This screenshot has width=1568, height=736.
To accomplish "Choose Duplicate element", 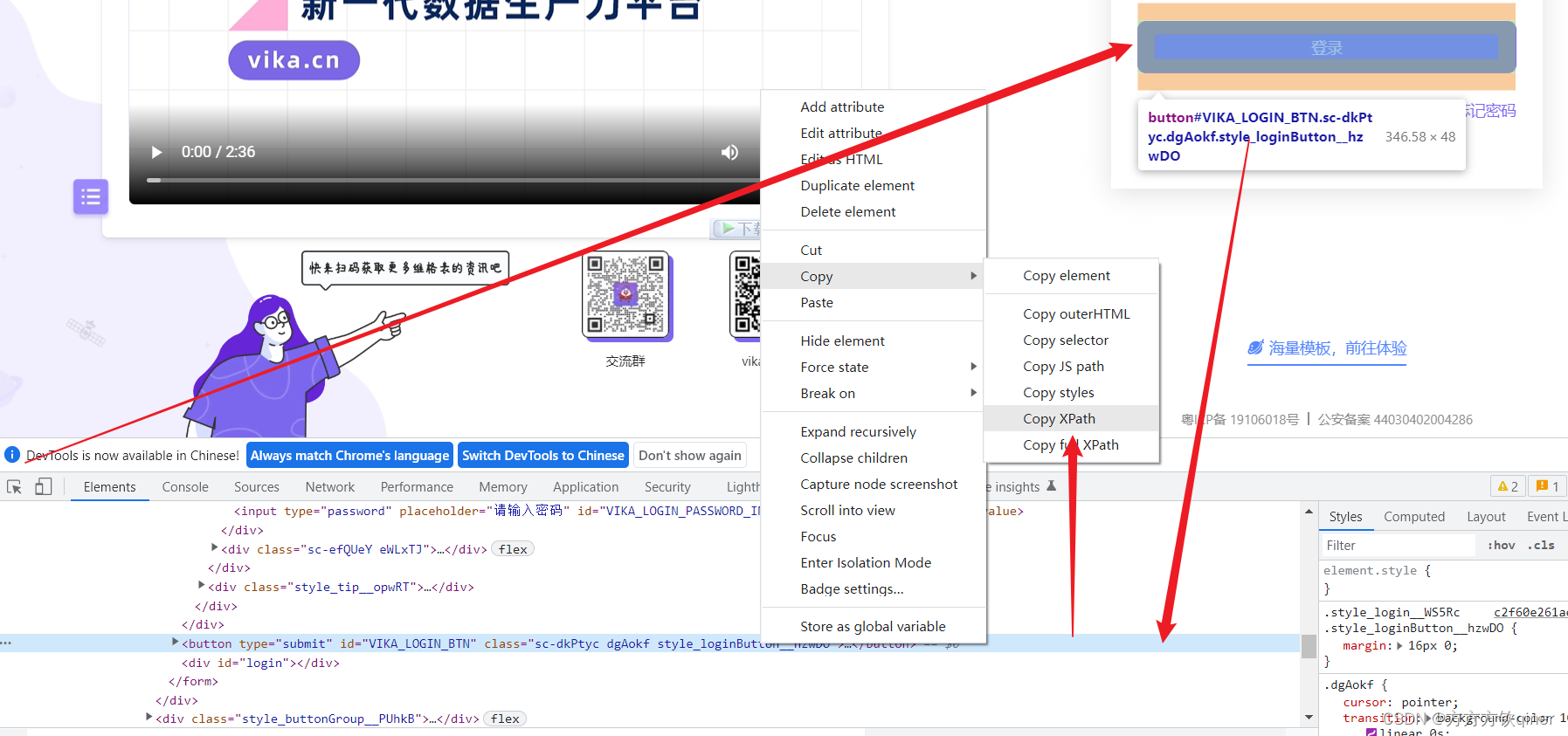I will tap(874, 185).
